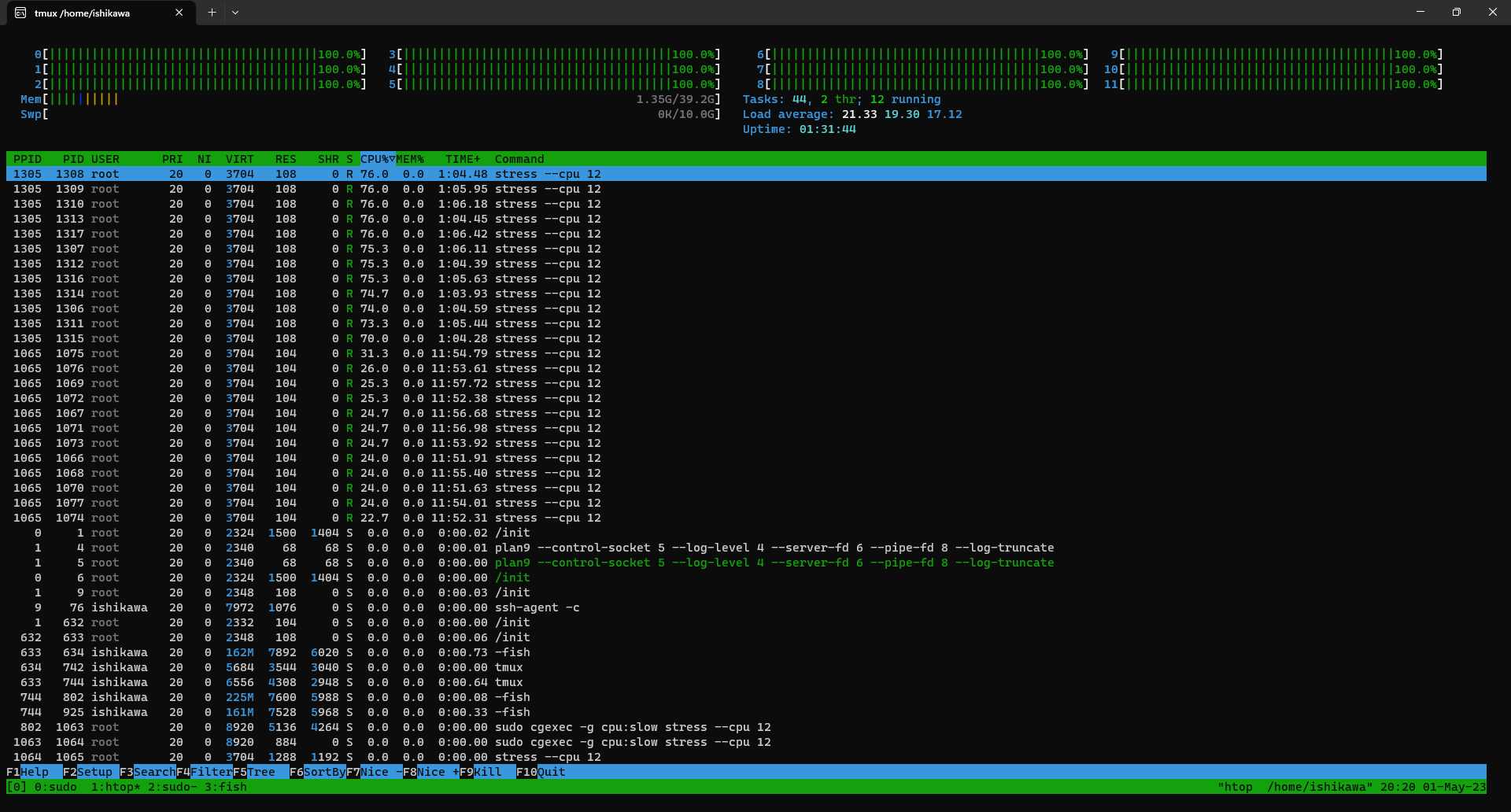Select stress row with PID 1065
The height and width of the screenshot is (812, 1511).
coord(746,757)
